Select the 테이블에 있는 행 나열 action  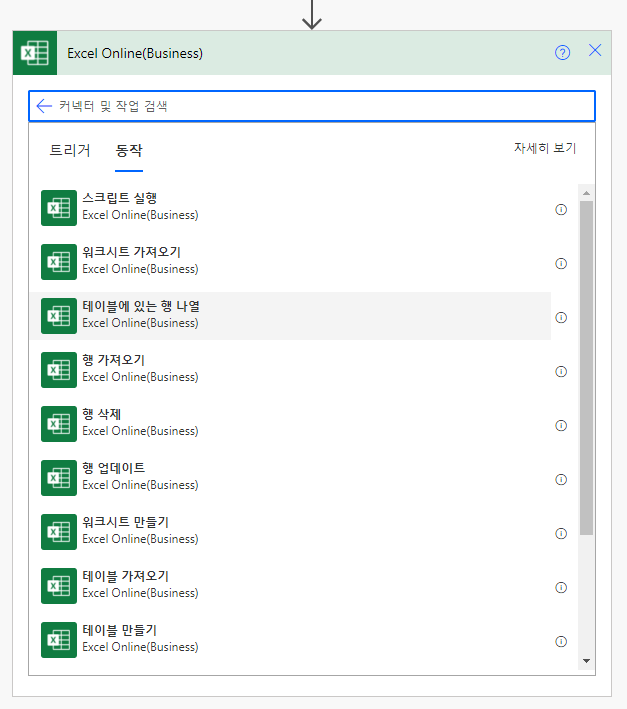[x=290, y=316]
